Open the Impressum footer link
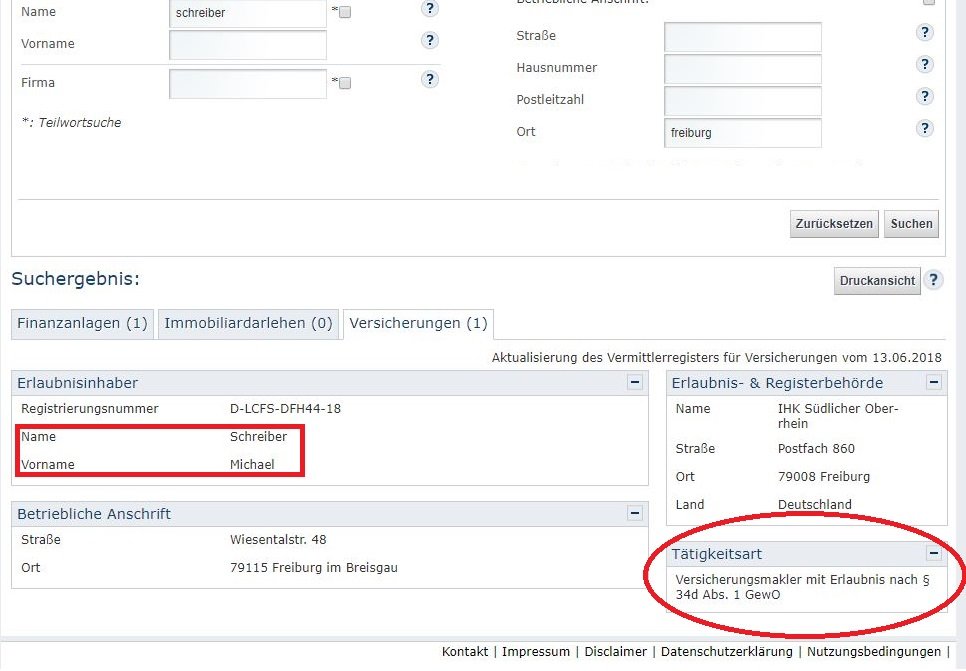The image size is (966, 671). coord(536,651)
